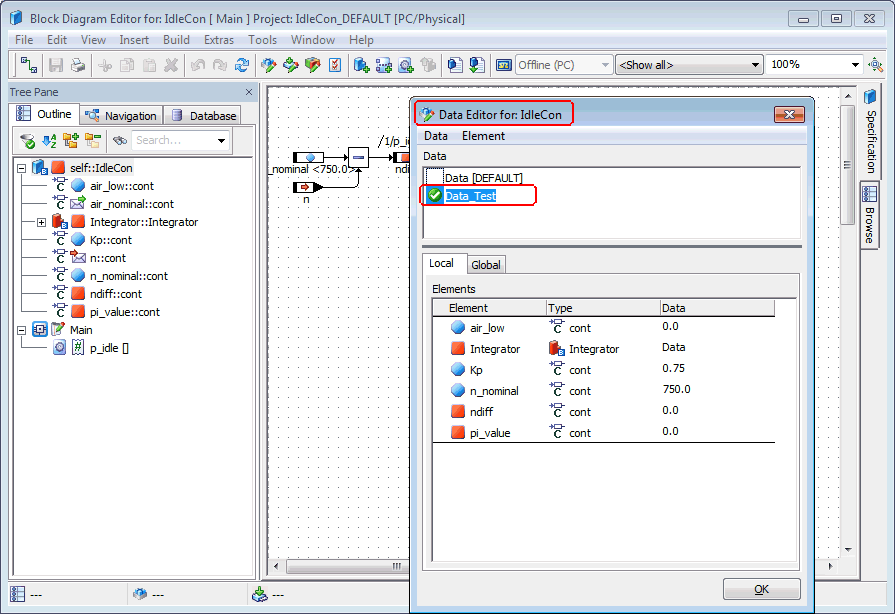Click inside the tree Search field
895x614 pixels.
[x=174, y=140]
